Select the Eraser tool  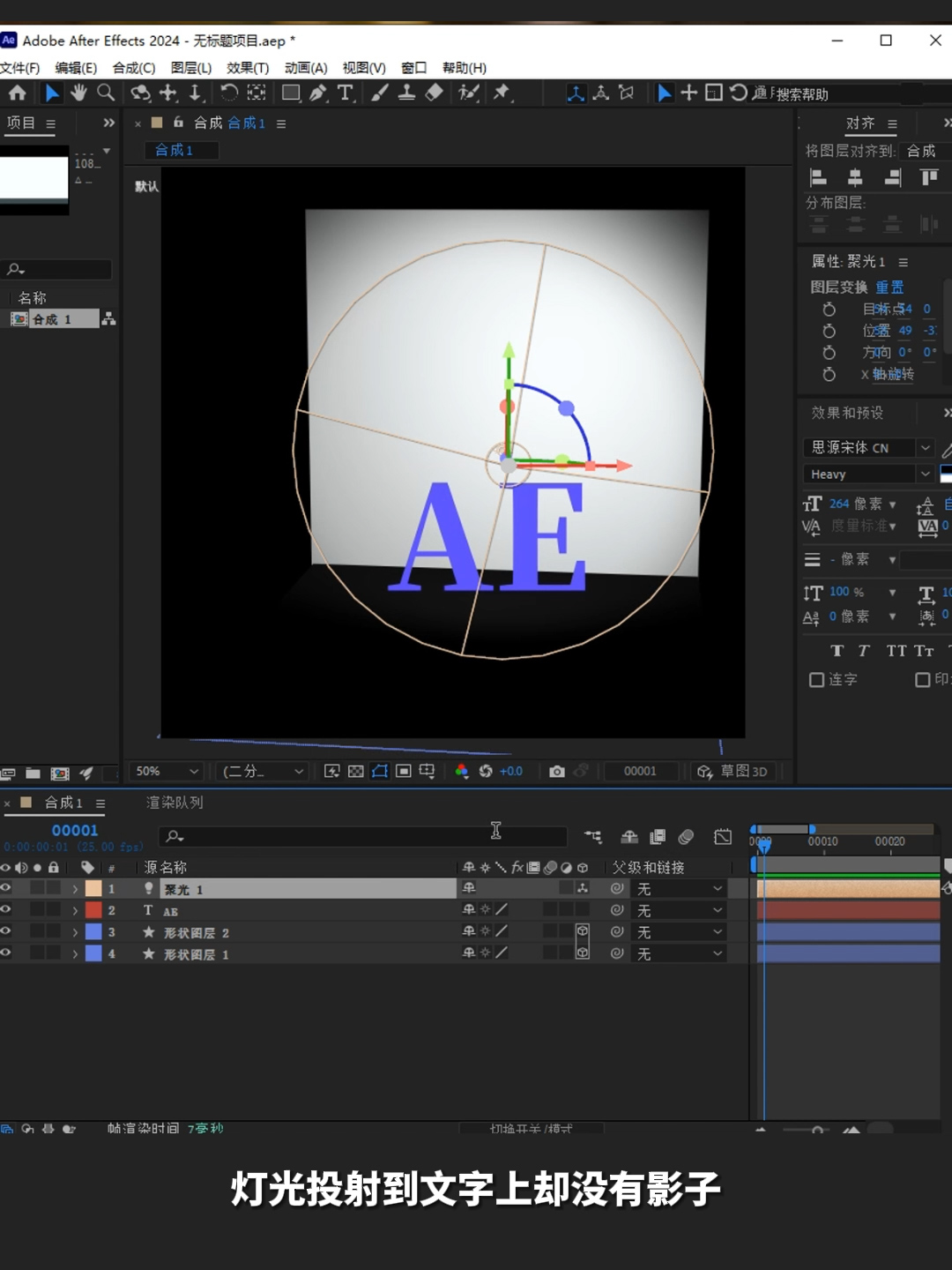click(434, 93)
